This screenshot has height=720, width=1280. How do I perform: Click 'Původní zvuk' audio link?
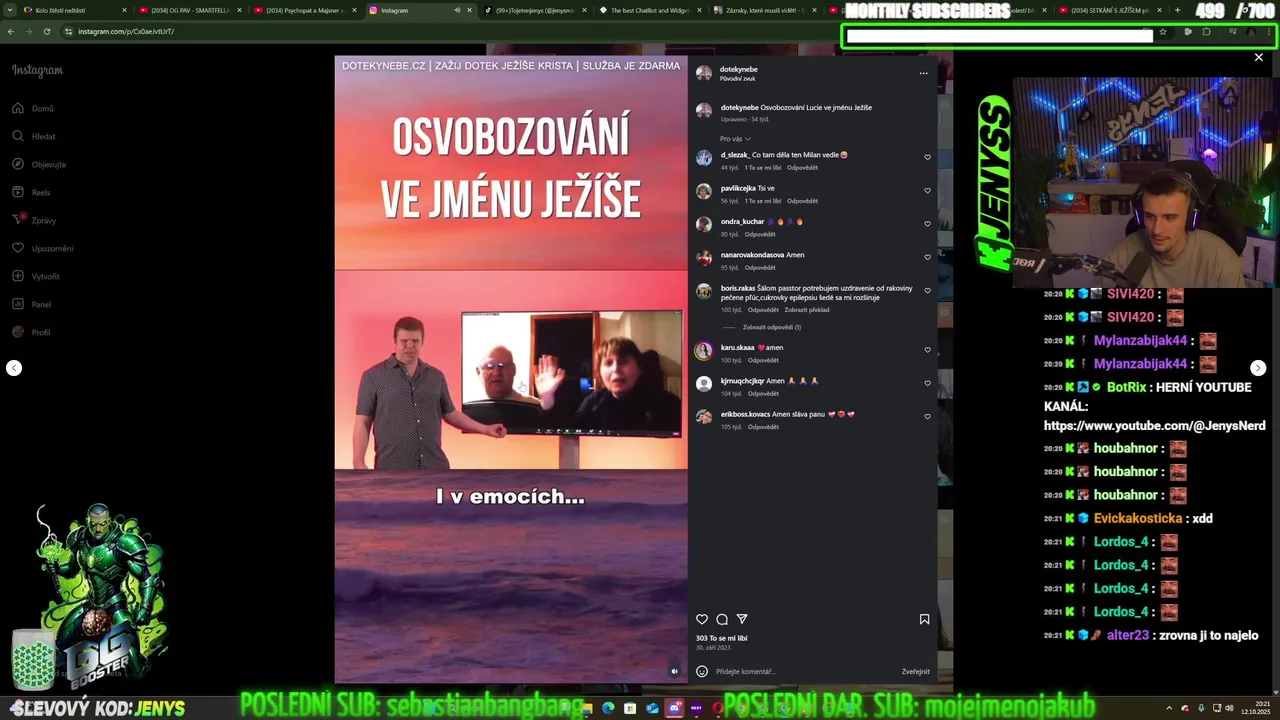tap(737, 78)
